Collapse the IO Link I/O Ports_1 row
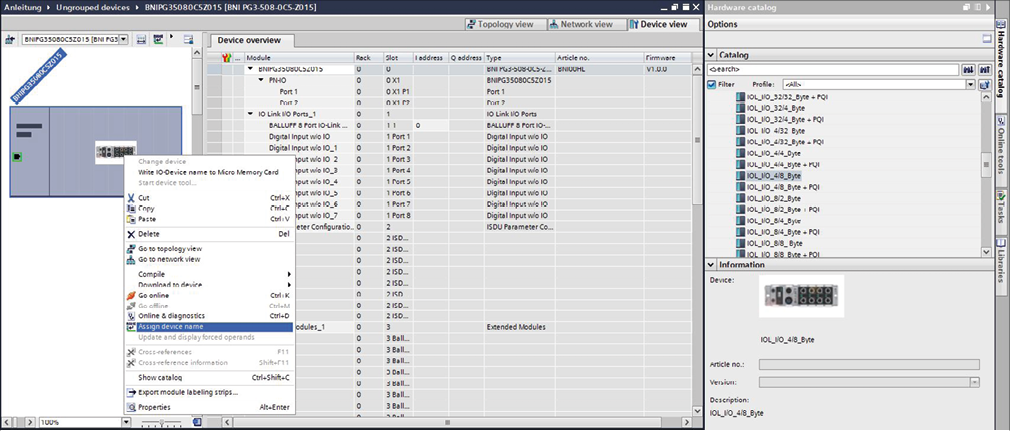The height and width of the screenshot is (431, 1010). pos(249,114)
